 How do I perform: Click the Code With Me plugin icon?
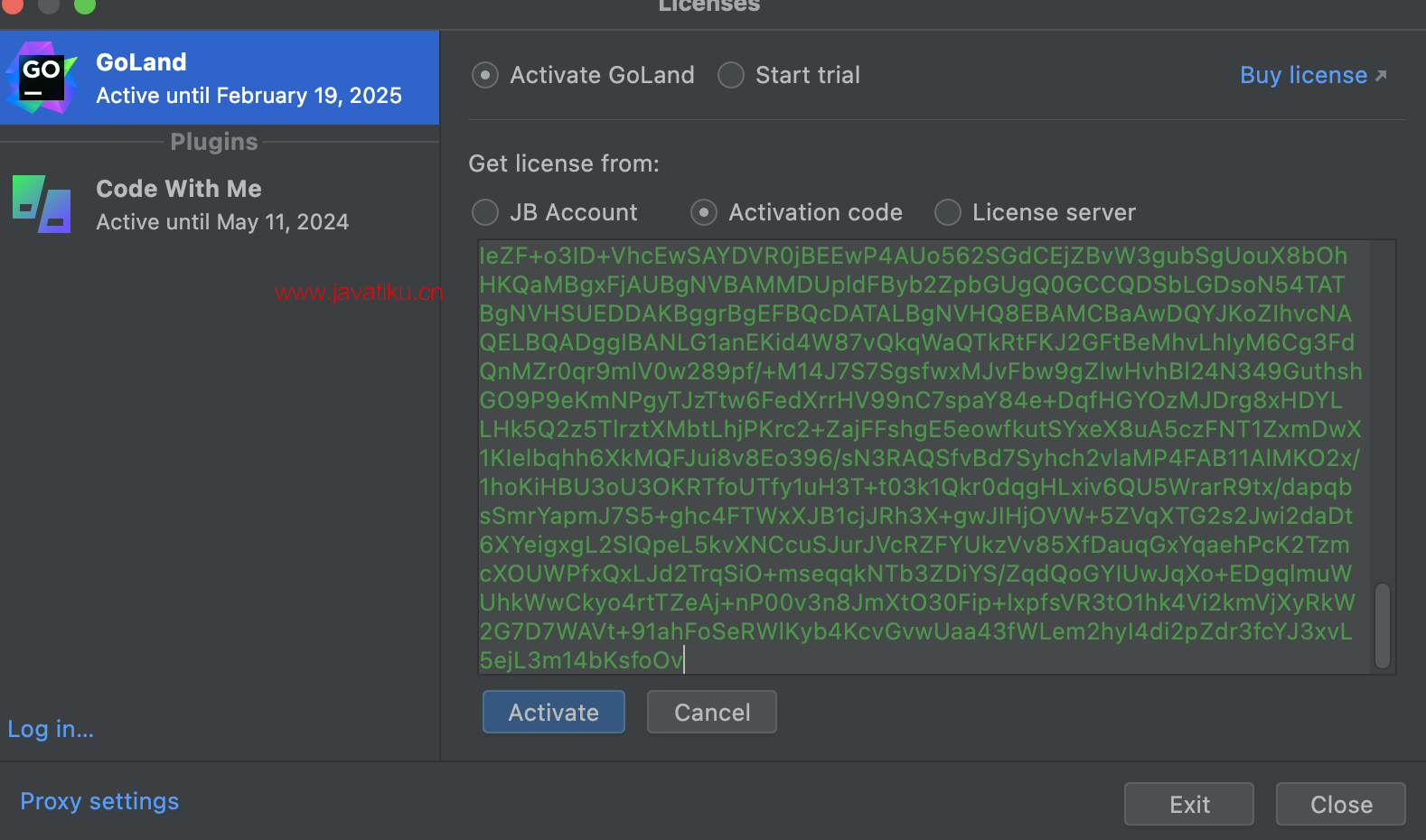coord(42,204)
